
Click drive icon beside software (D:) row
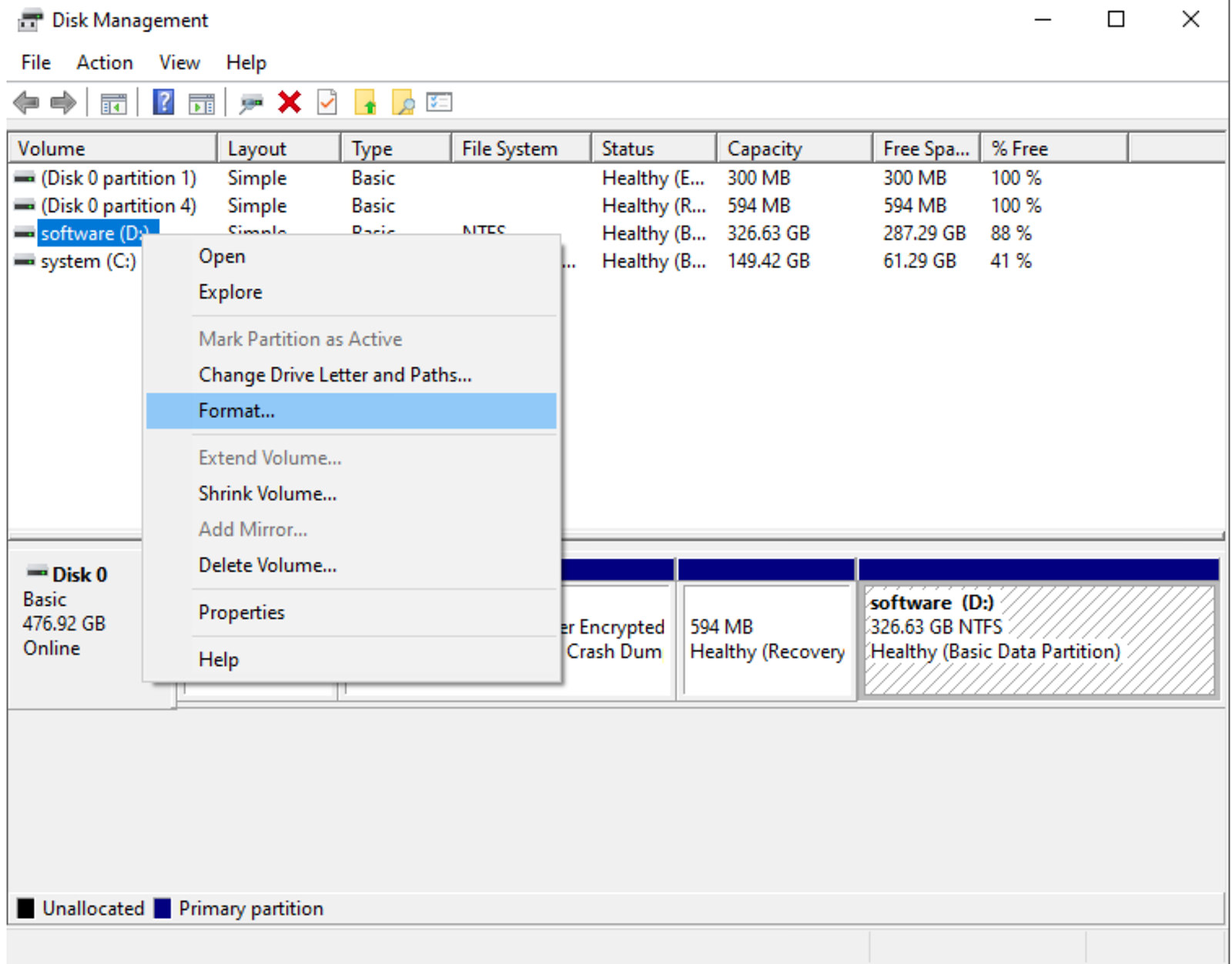pyautogui.click(x=25, y=233)
